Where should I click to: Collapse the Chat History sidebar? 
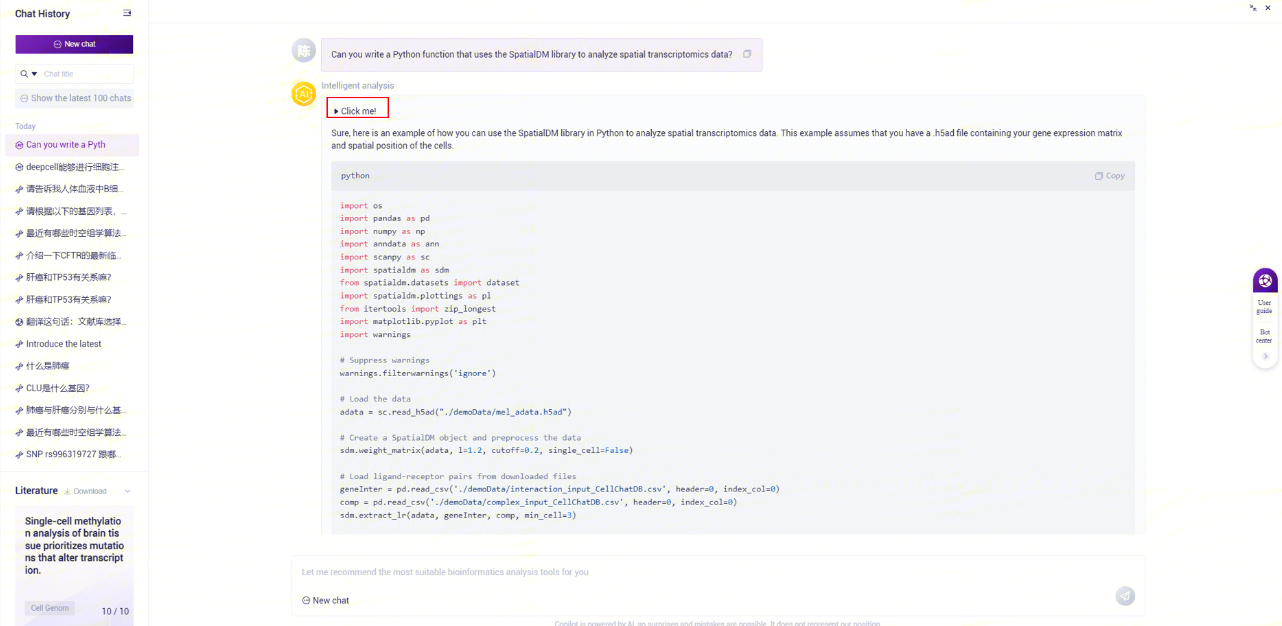(x=127, y=13)
